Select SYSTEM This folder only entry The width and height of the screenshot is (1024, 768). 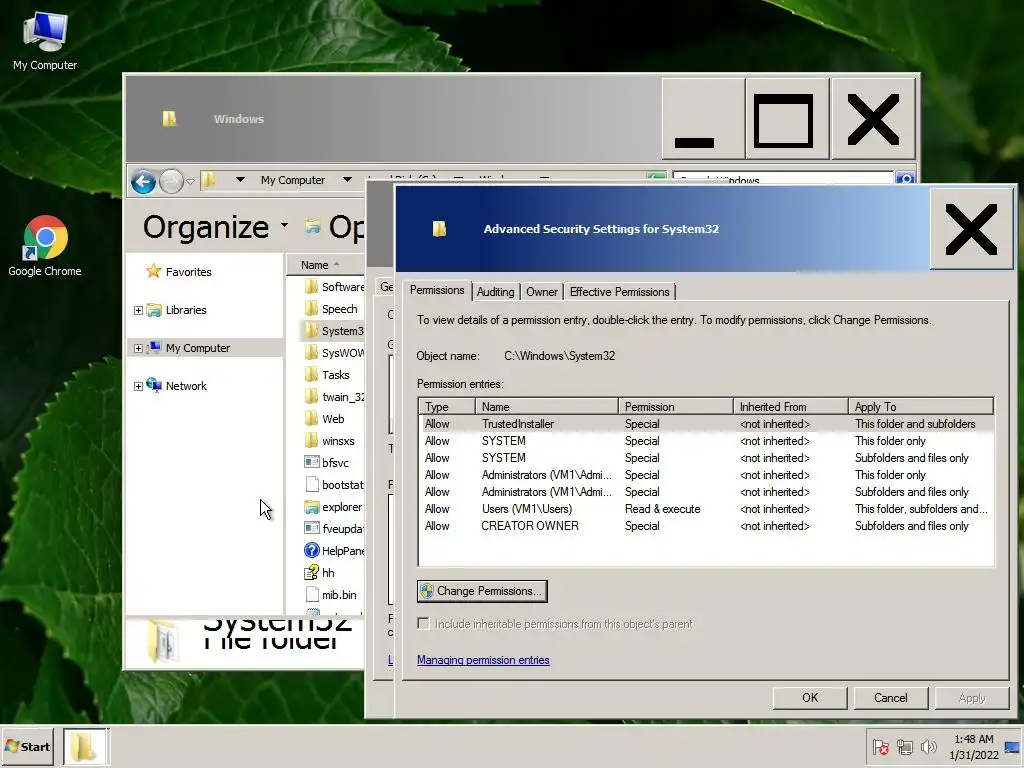706,441
